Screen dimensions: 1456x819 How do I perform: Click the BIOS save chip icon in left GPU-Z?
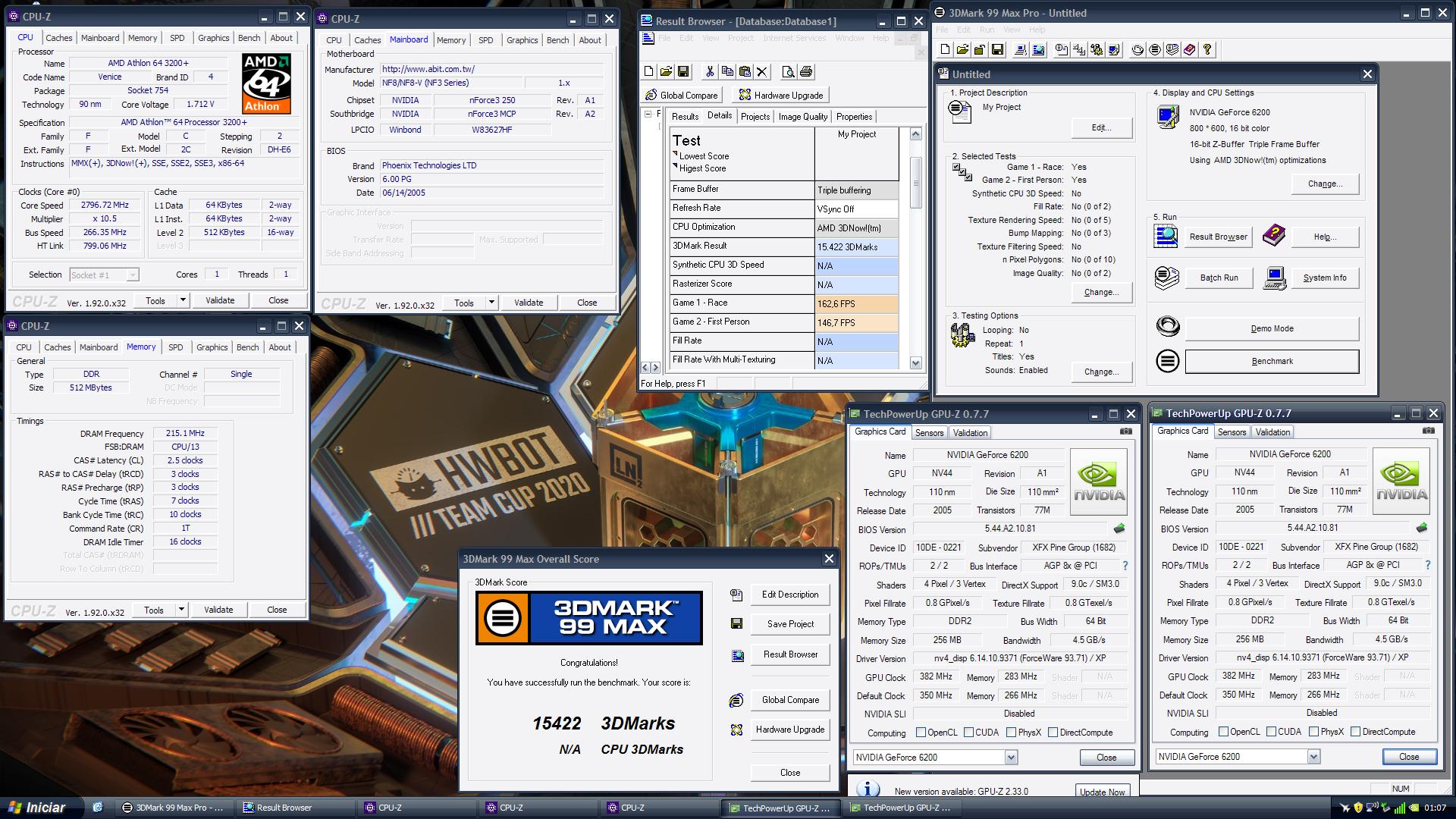click(1119, 529)
